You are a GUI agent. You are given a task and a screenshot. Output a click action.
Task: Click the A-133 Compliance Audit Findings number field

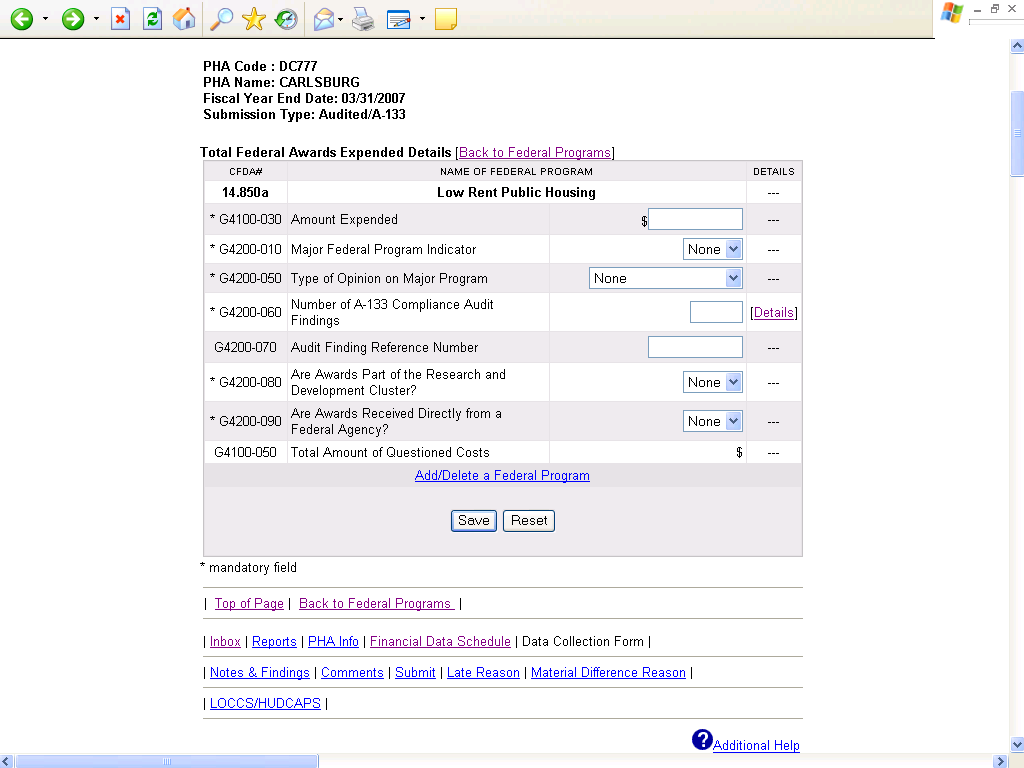click(x=716, y=312)
